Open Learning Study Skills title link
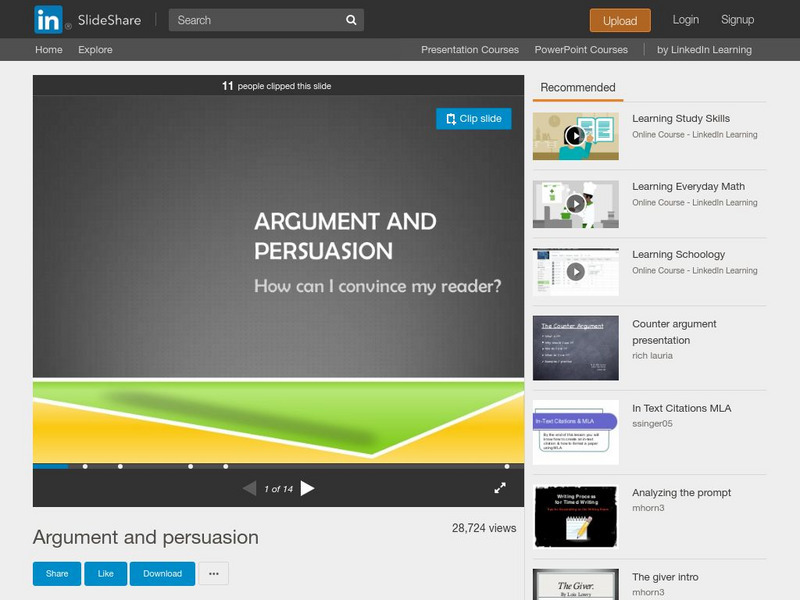Image resolution: width=800 pixels, height=600 pixels. [x=681, y=118]
